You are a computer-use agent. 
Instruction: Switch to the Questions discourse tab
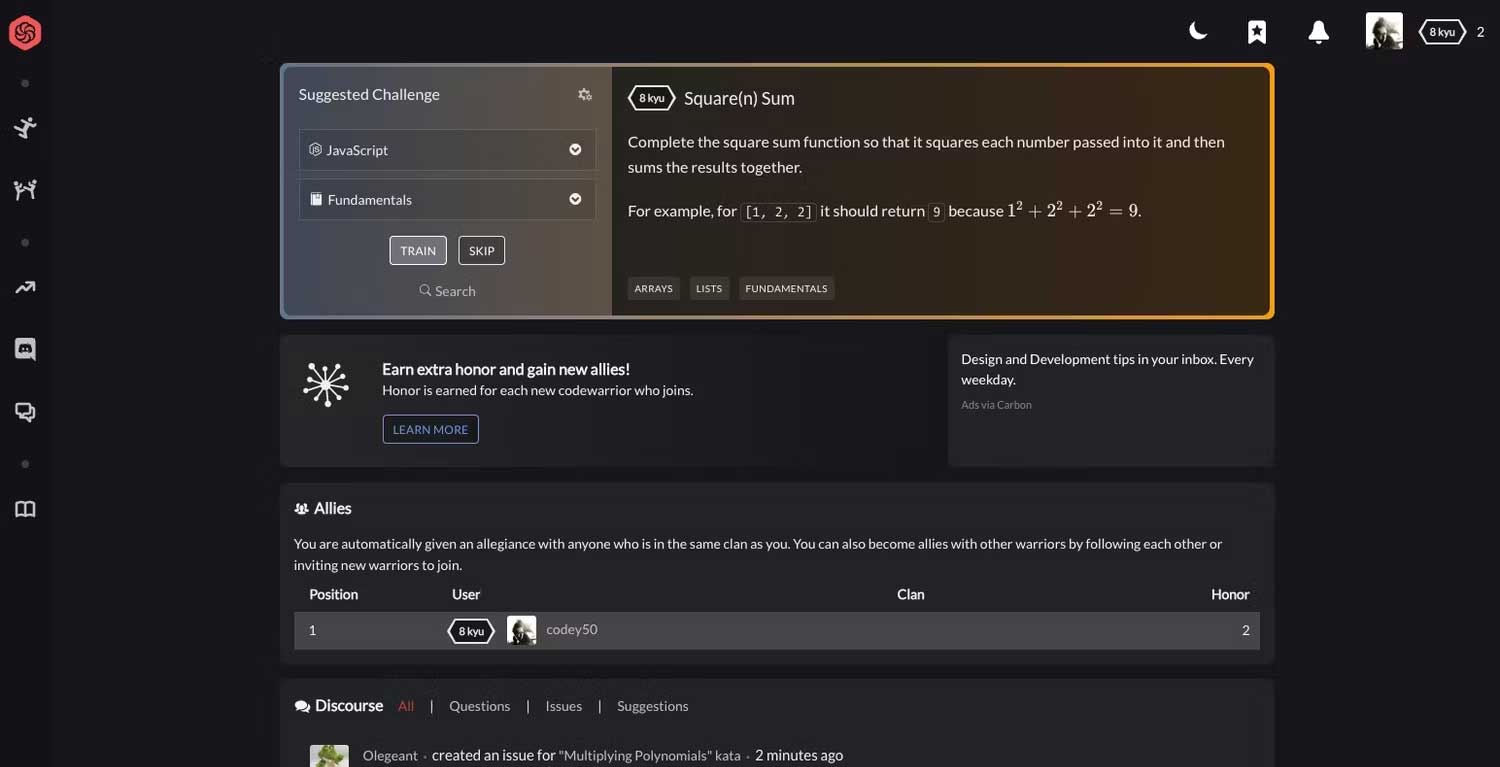480,706
